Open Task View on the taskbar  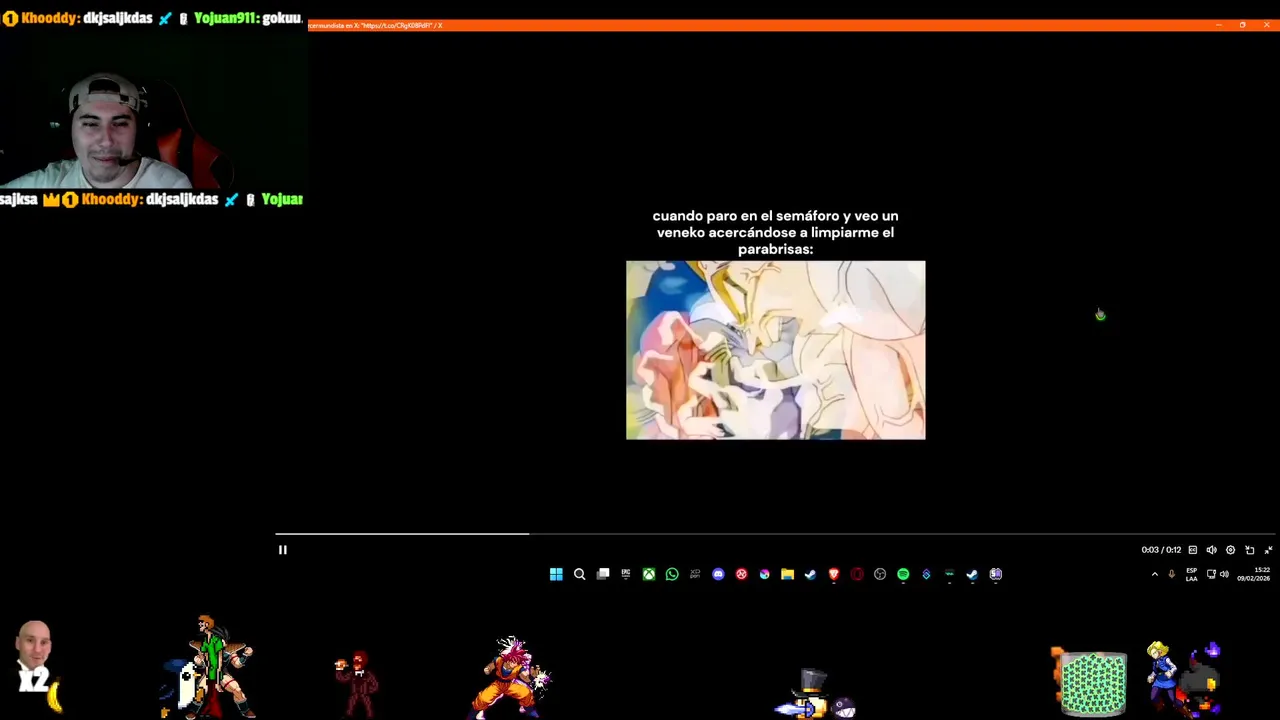[603, 574]
